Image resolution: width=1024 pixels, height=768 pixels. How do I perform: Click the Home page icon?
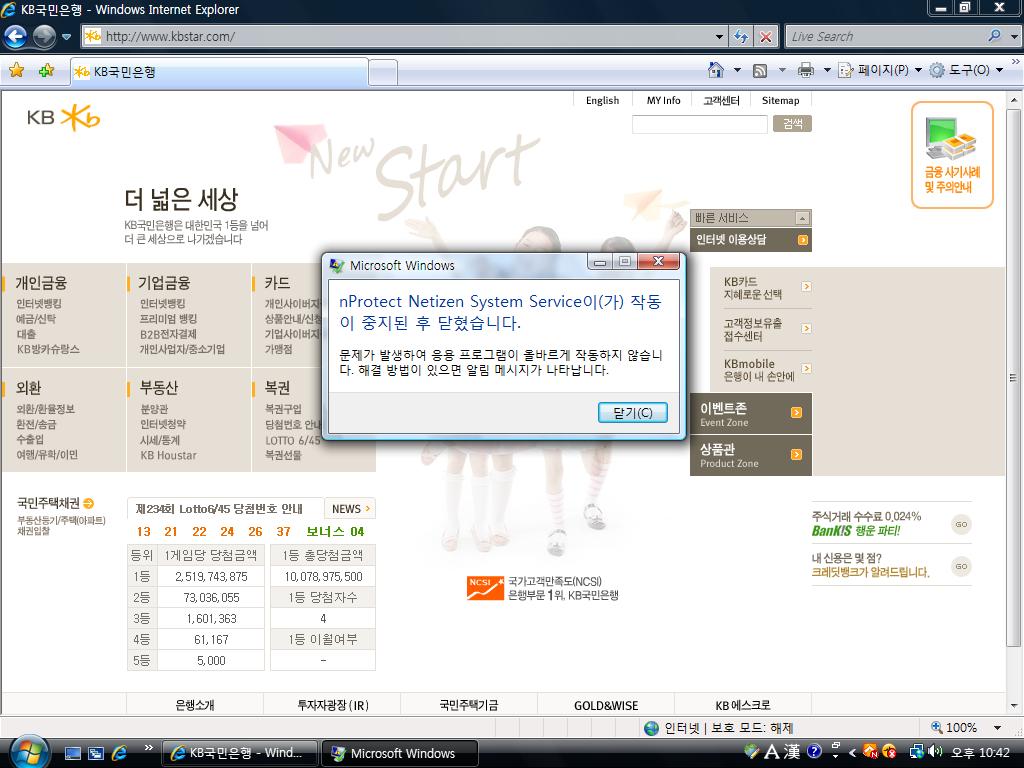click(716, 70)
